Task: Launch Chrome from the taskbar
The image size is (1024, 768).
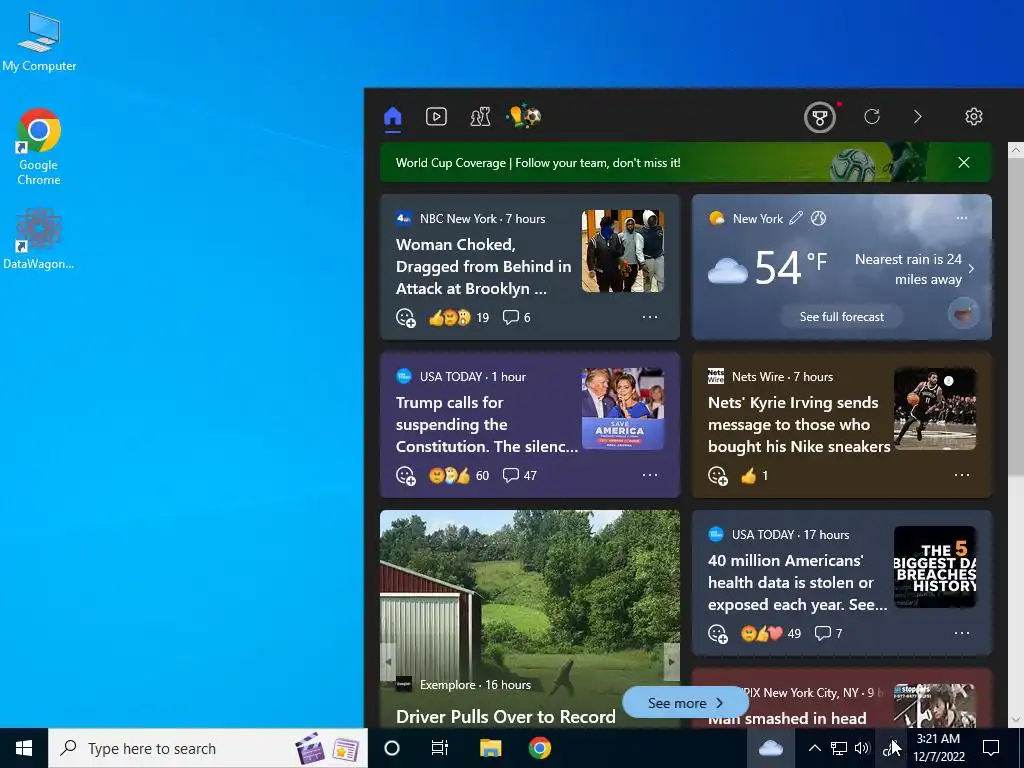Action: click(539, 748)
